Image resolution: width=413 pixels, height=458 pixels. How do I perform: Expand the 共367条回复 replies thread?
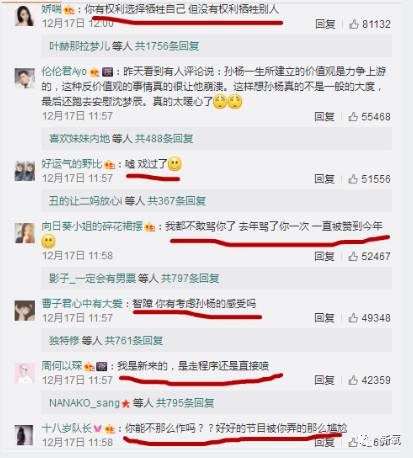tap(177, 201)
